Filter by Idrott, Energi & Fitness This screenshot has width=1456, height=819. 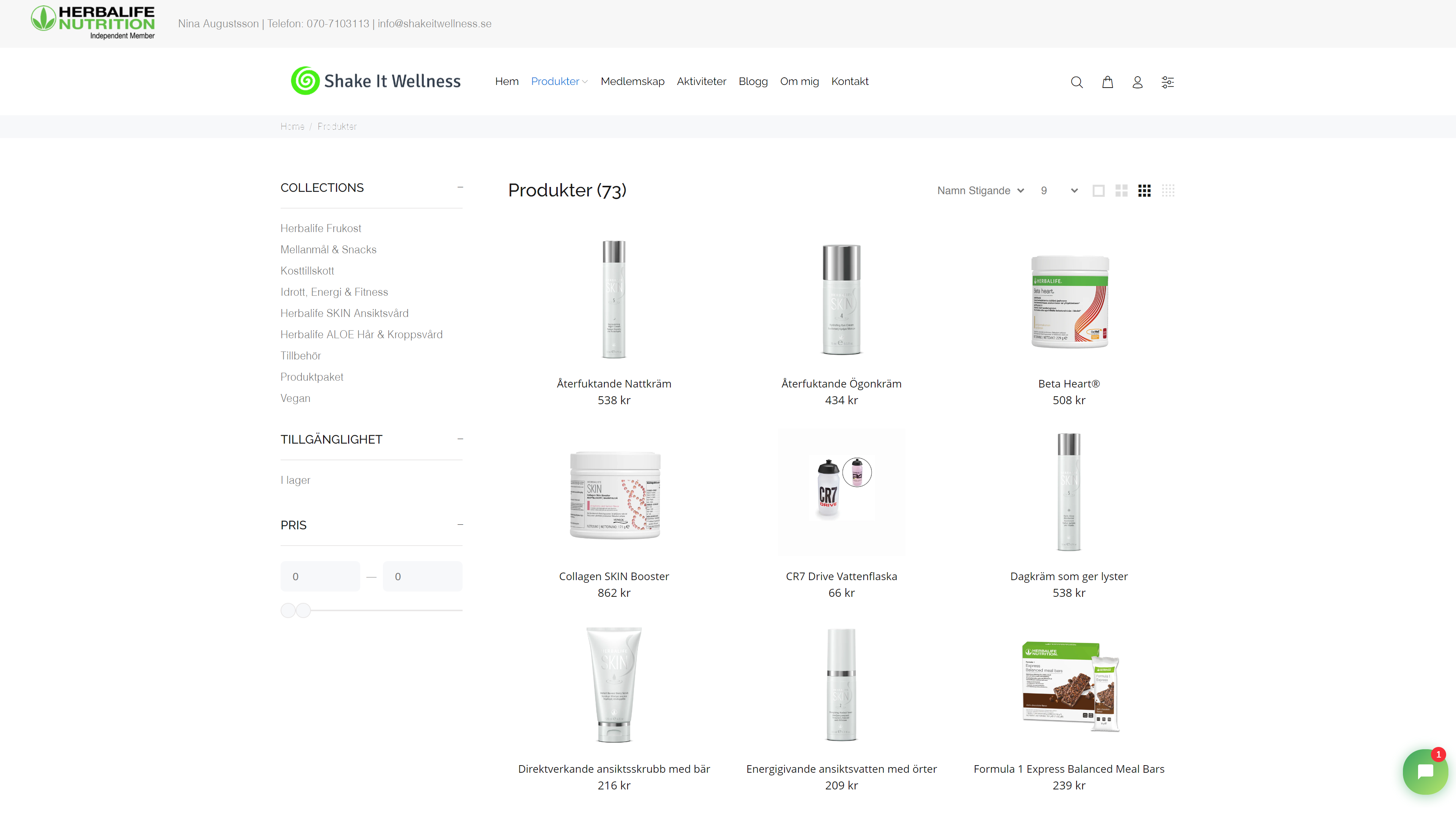click(x=334, y=292)
